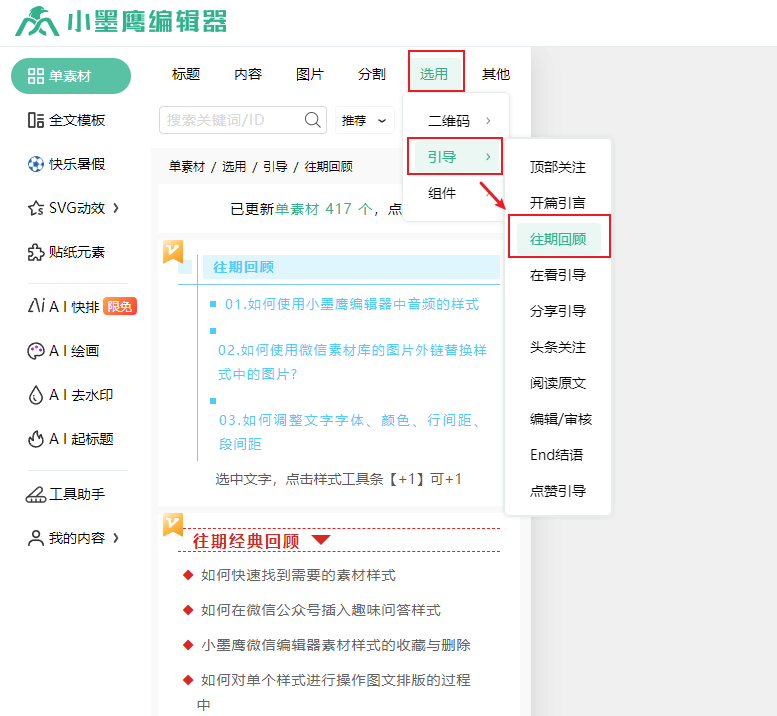Viewport: 777px width, 716px height.
Task: Click 如何快速找到需要的素材样式
Action: (298, 575)
